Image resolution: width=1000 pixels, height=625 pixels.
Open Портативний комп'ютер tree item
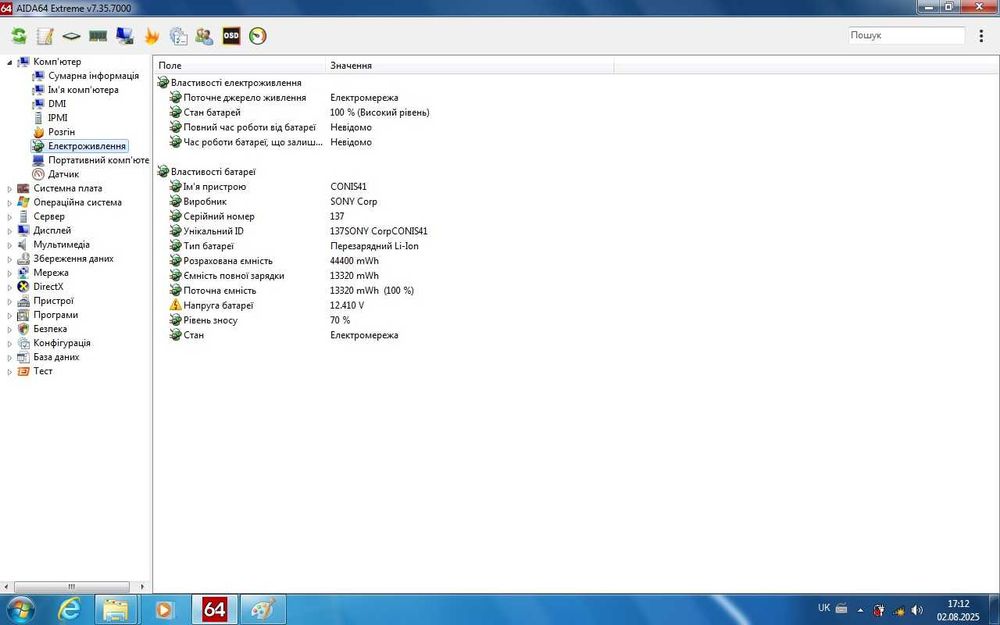98,160
